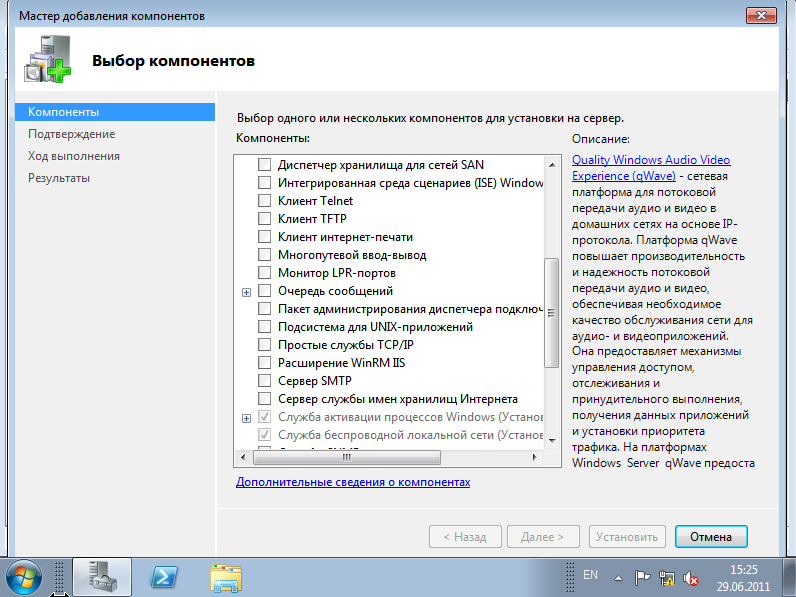
Task: Click the Установить button
Action: coord(627,537)
